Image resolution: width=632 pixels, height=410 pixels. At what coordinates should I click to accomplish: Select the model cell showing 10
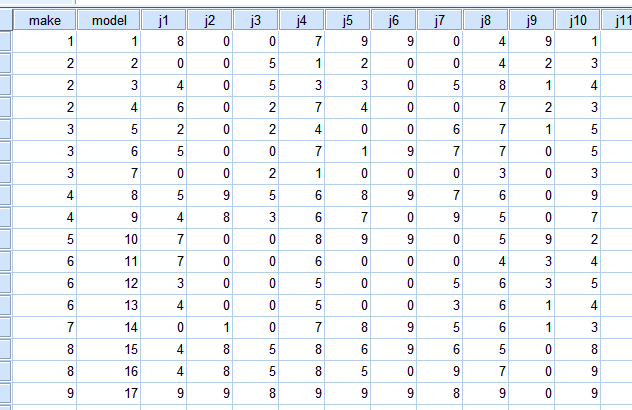[108, 239]
